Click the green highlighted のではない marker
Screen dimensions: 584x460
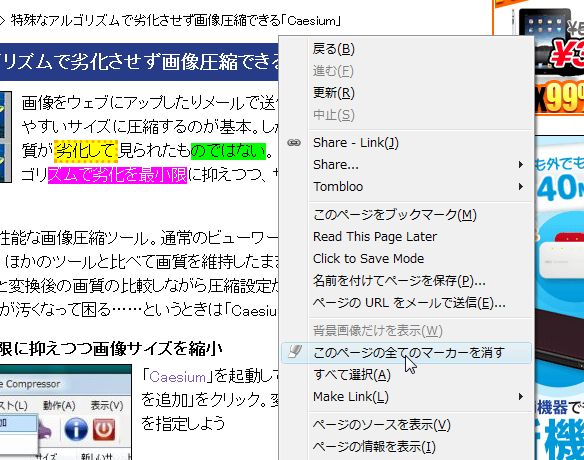228,151
